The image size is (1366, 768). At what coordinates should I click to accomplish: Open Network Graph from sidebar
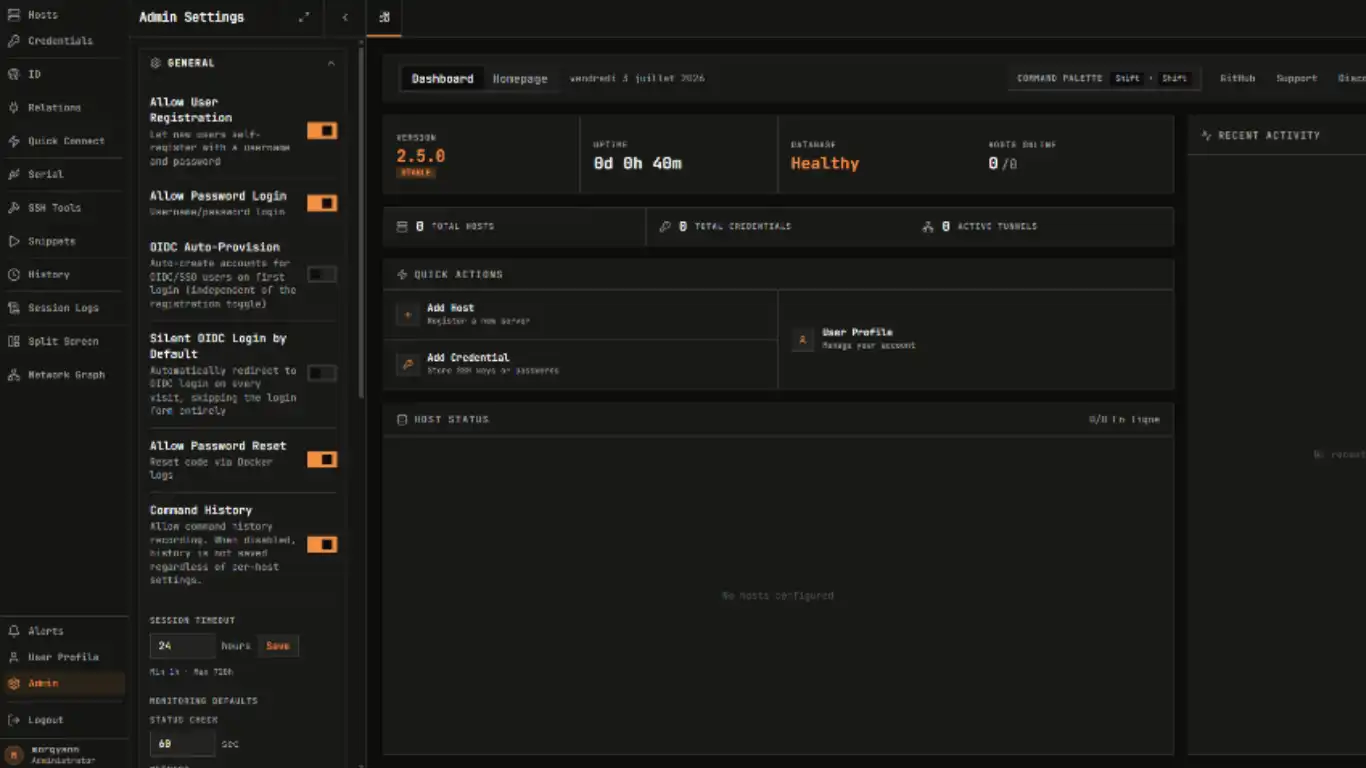click(65, 375)
